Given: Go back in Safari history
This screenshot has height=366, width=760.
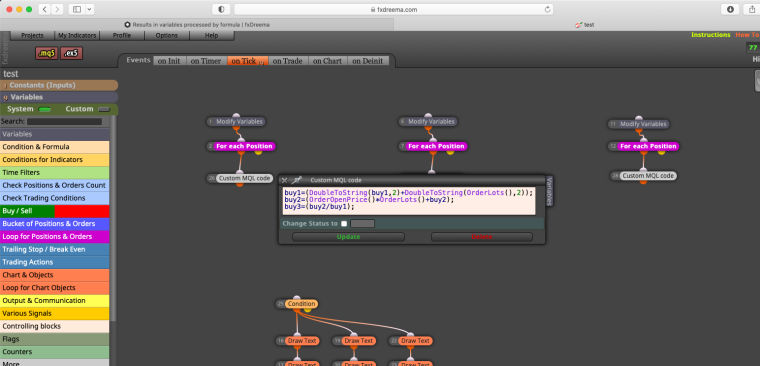Looking at the screenshot, I should [44, 9].
